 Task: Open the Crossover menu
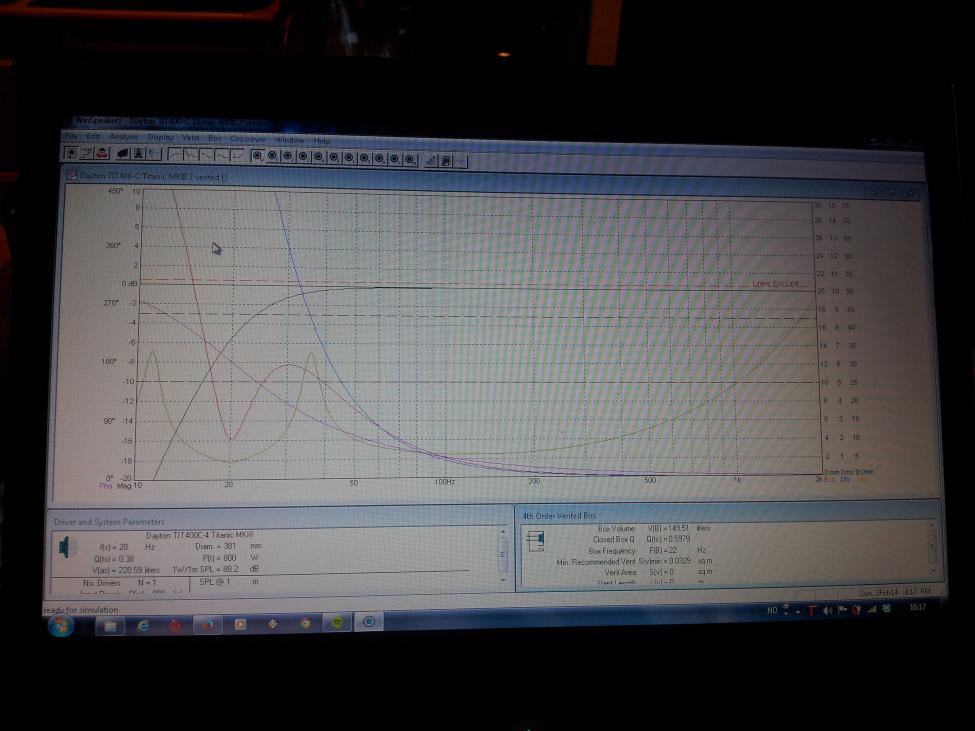[248, 139]
